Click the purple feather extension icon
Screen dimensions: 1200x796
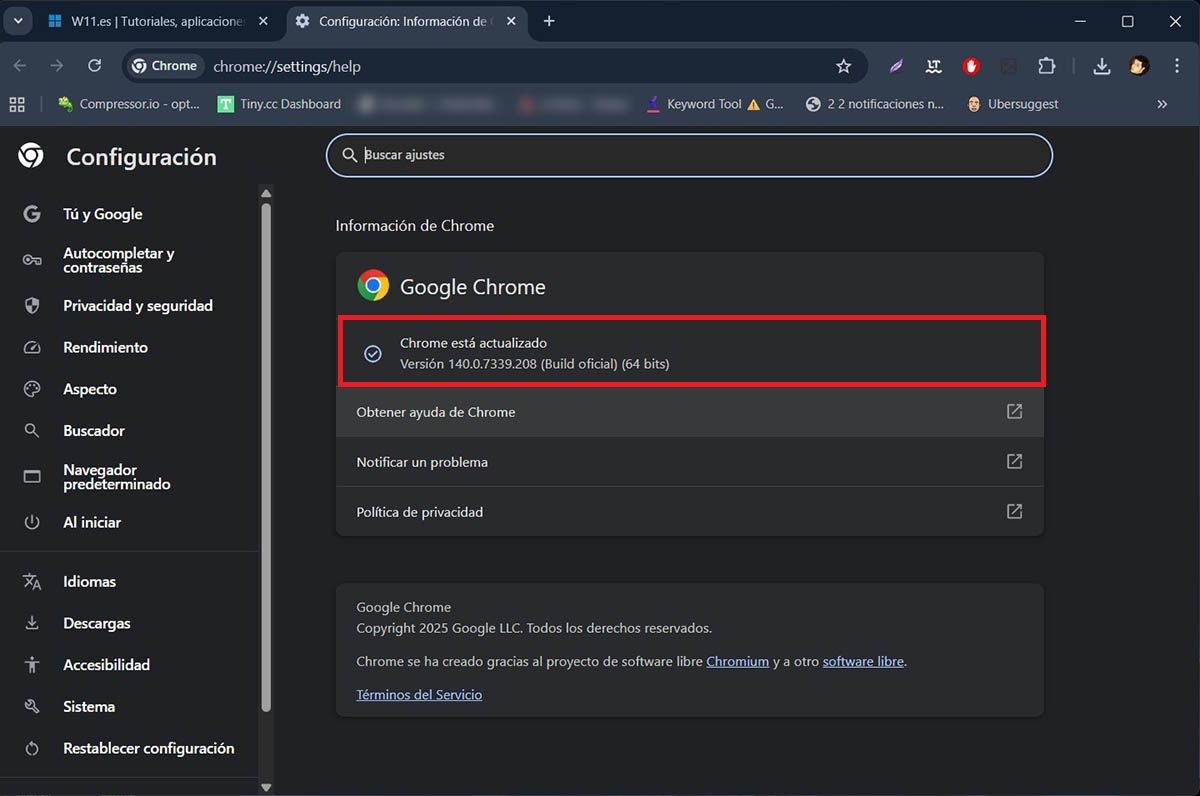[x=896, y=66]
